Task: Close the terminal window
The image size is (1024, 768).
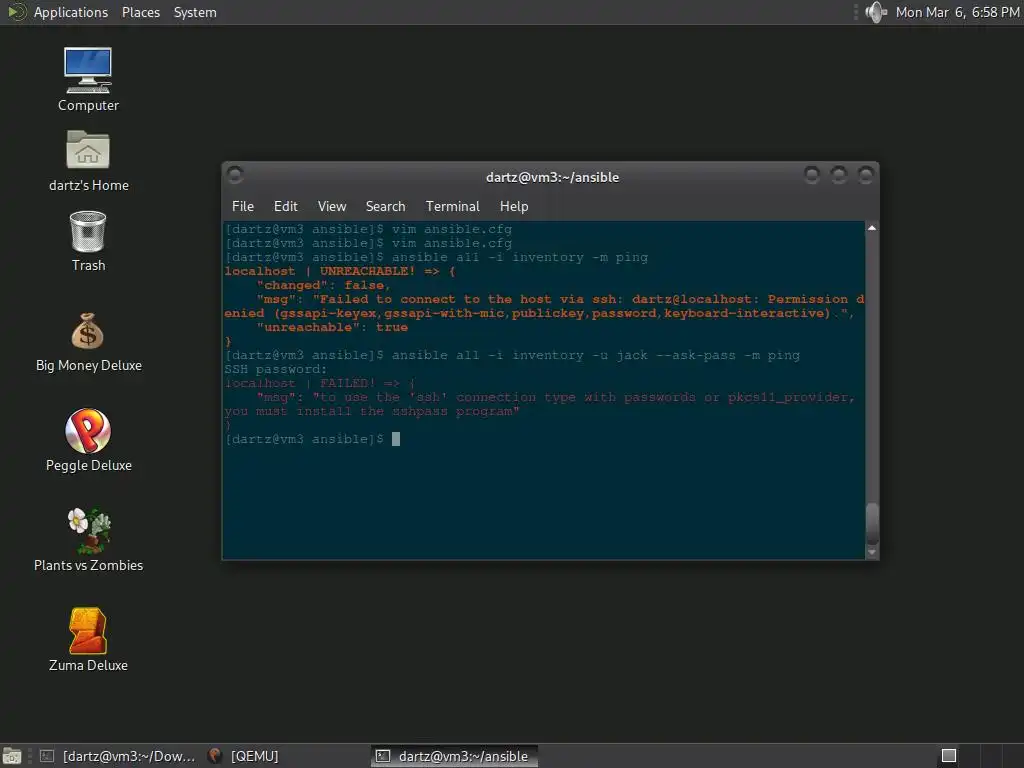Action: coord(866,174)
